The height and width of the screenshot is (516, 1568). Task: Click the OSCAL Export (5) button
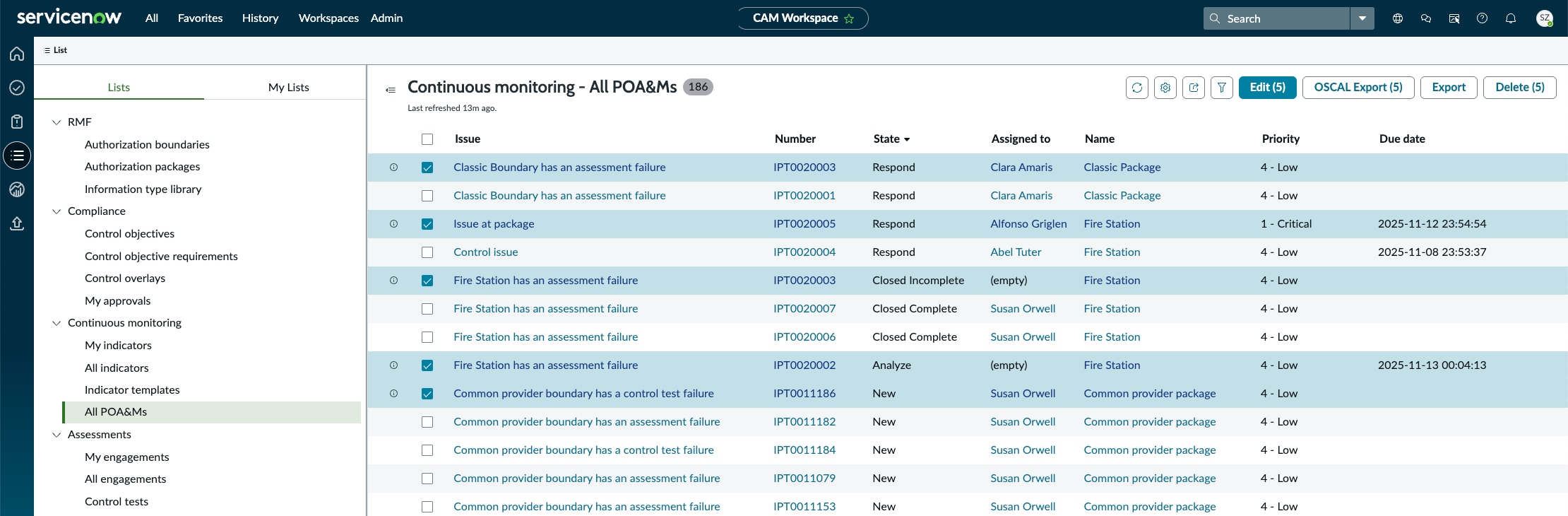1358,88
